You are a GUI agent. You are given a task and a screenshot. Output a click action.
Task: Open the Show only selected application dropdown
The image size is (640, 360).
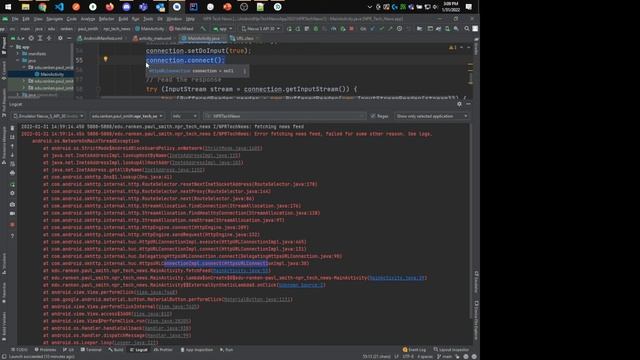pos(432,116)
